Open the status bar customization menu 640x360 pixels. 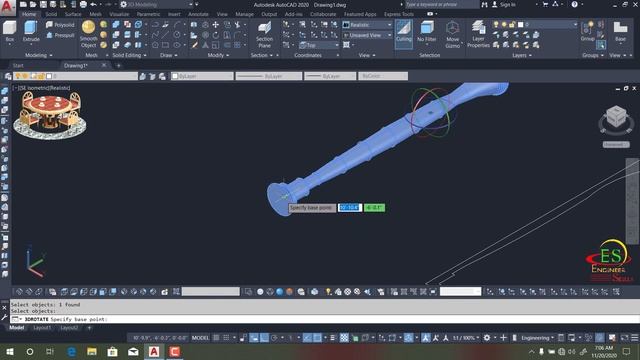(635, 338)
